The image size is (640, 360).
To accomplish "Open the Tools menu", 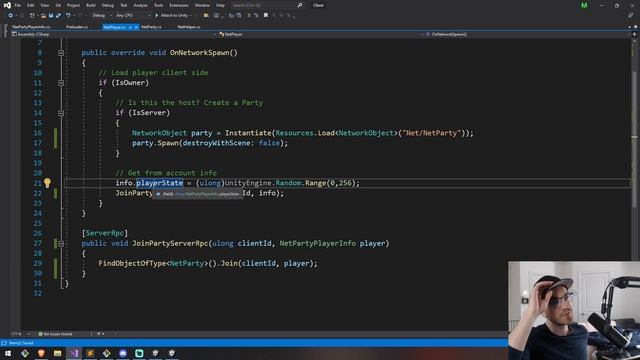I will (158, 5).
